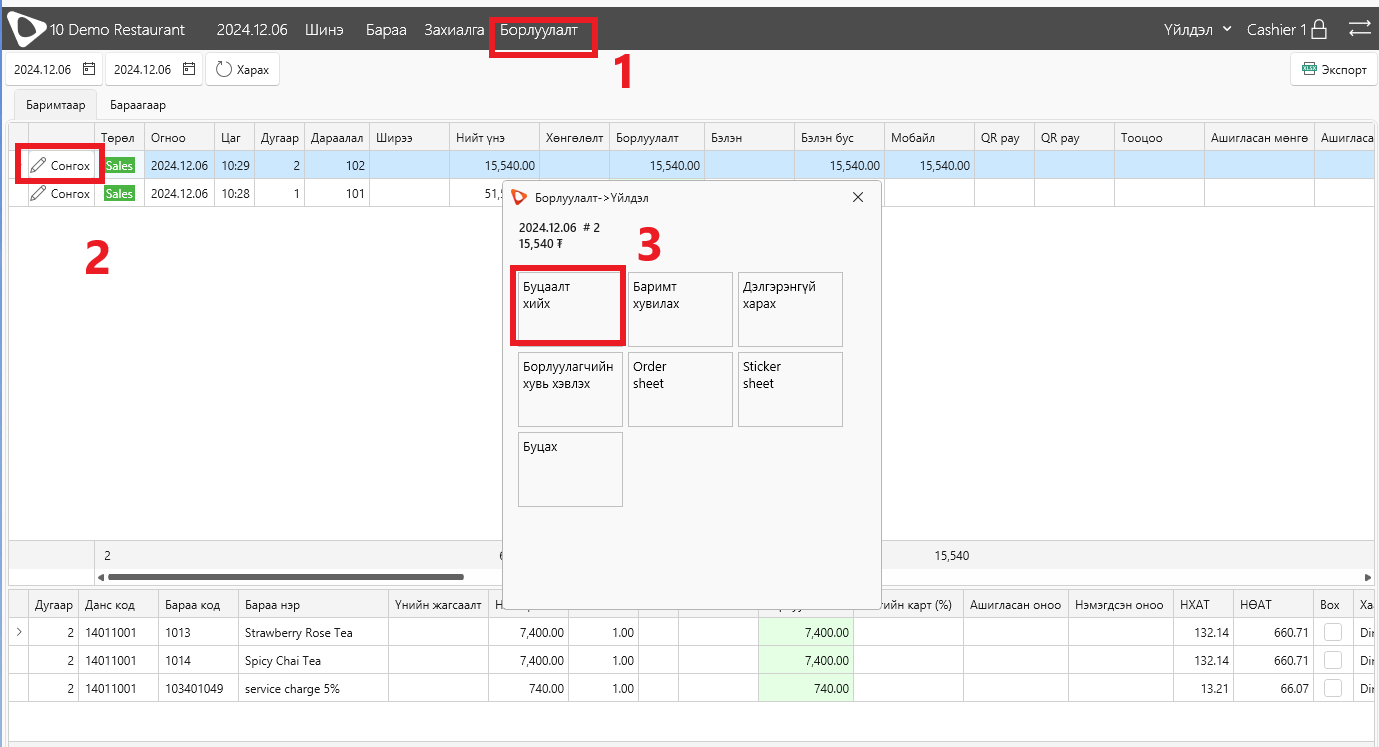Click the Sales badge in the 10:28 row
This screenshot has width=1379, height=747.
tap(119, 193)
